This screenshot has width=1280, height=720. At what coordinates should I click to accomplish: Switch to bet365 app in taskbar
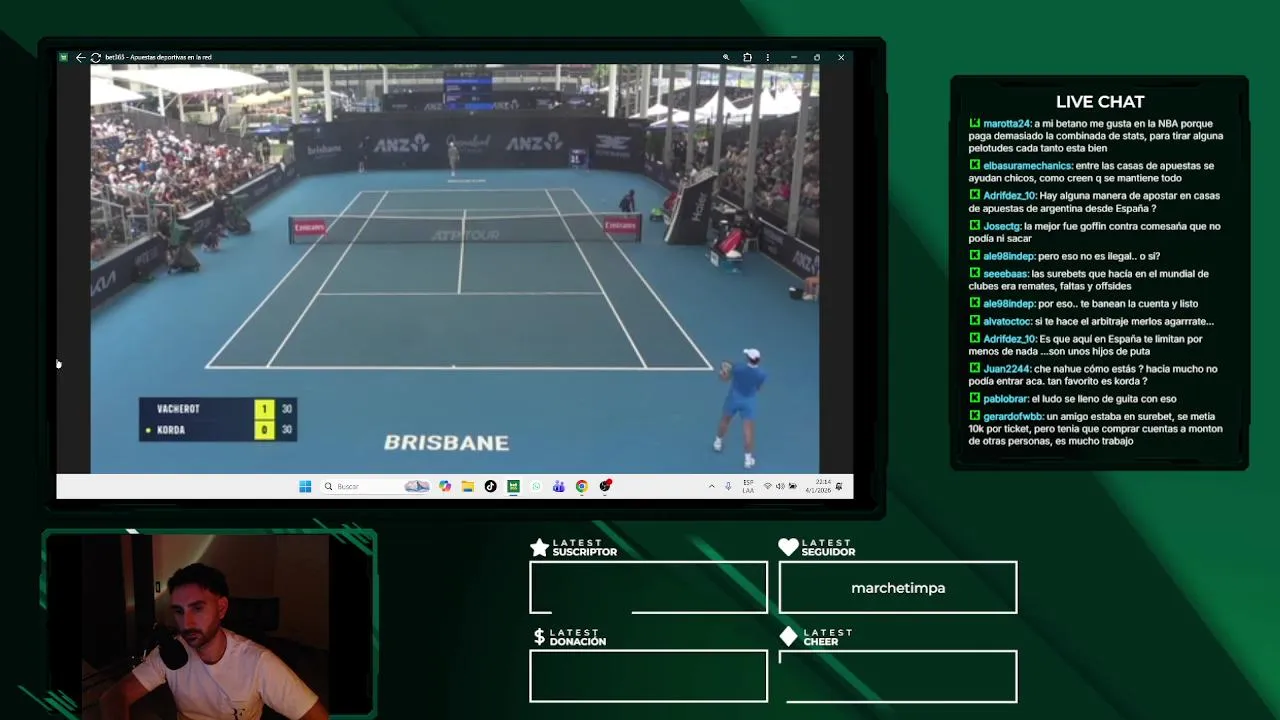coord(513,486)
